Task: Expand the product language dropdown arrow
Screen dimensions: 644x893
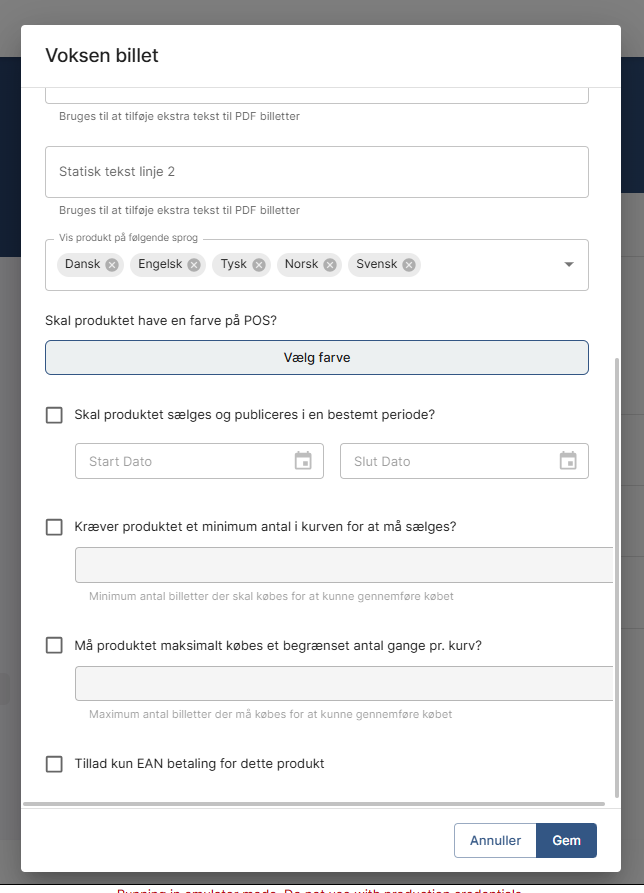Action: tap(569, 265)
